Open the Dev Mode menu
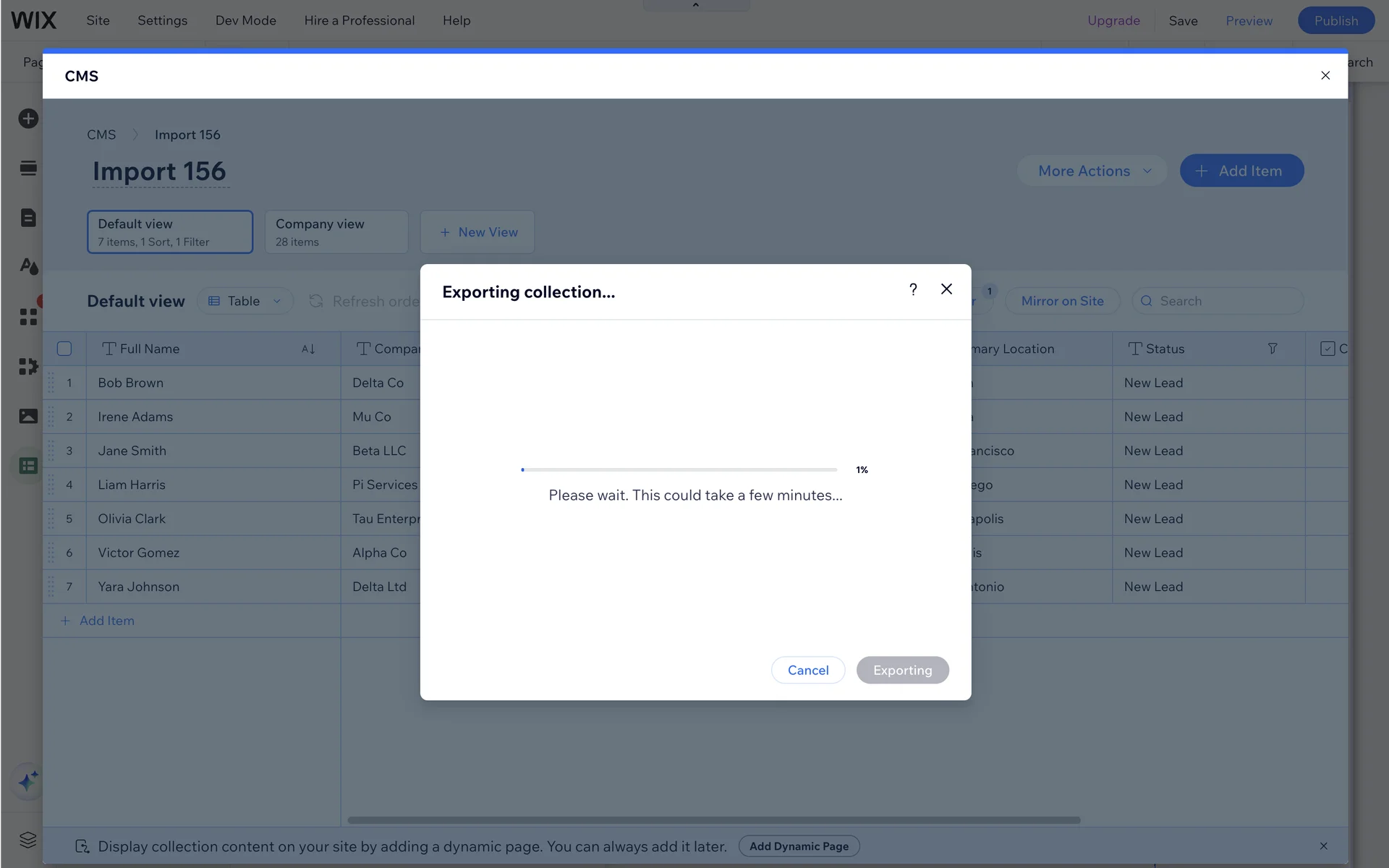The width and height of the screenshot is (1389, 868). (x=245, y=20)
